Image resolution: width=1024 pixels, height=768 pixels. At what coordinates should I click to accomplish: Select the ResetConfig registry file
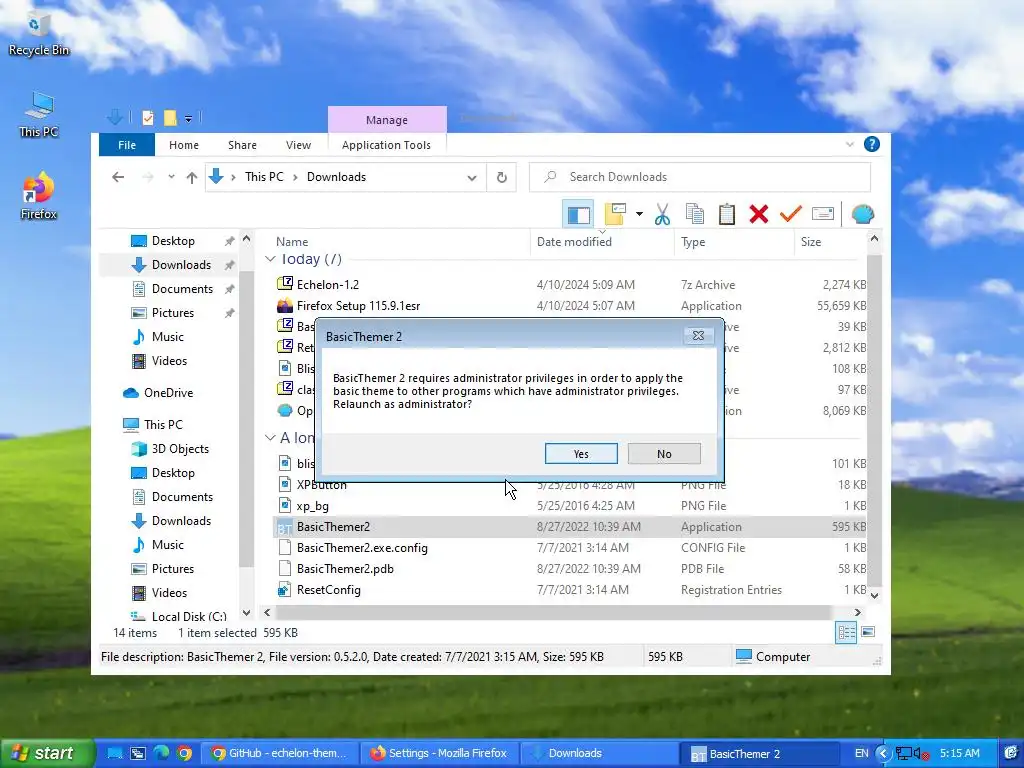coord(571,590)
